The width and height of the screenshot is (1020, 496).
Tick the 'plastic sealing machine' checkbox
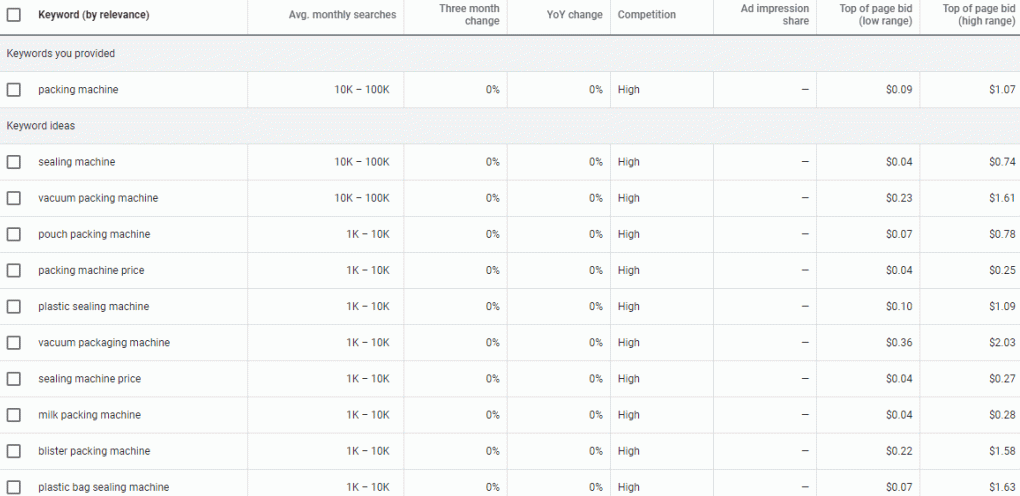point(14,307)
